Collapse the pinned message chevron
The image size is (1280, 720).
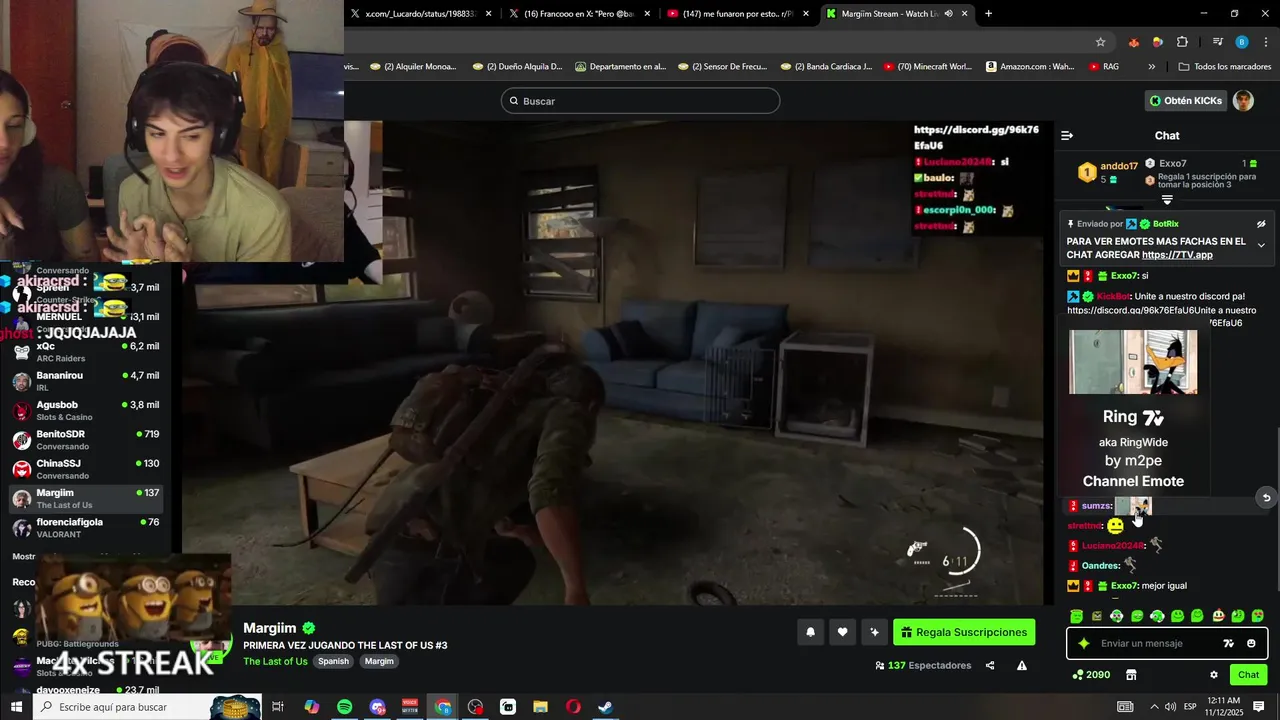click(x=1261, y=246)
